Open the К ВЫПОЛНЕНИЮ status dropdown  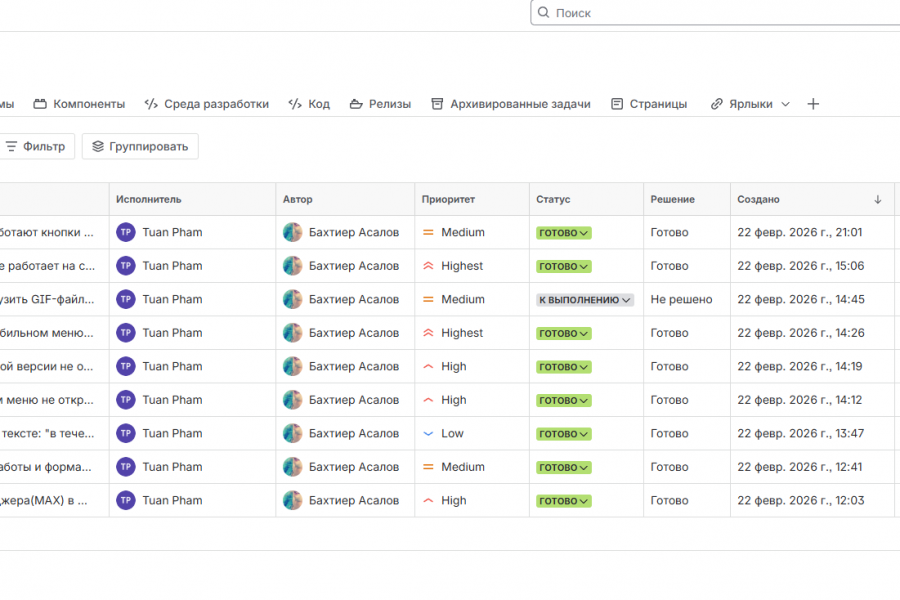585,300
